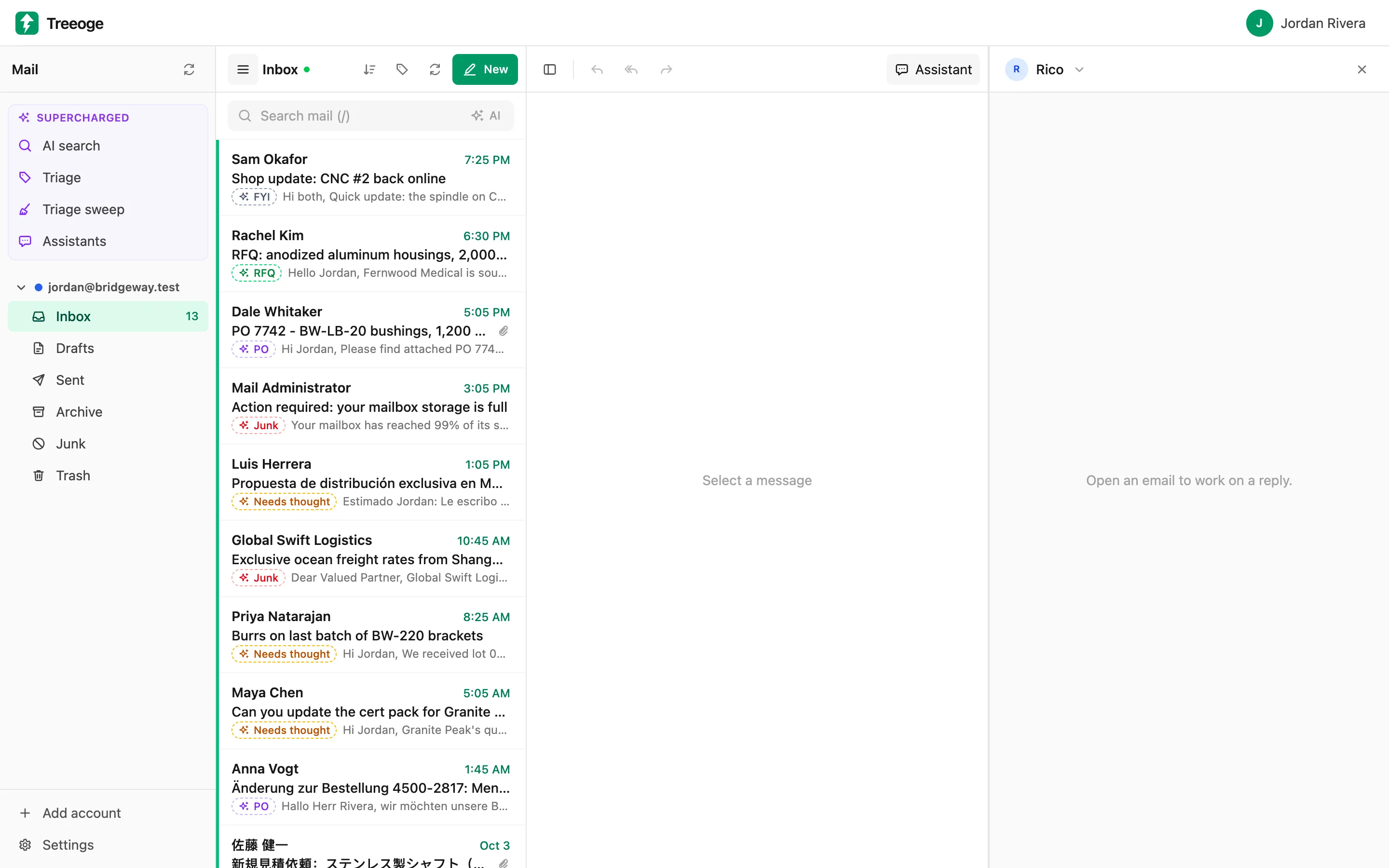Refresh the Mail sidebar with sync icon
The image size is (1389, 868).
(189, 69)
